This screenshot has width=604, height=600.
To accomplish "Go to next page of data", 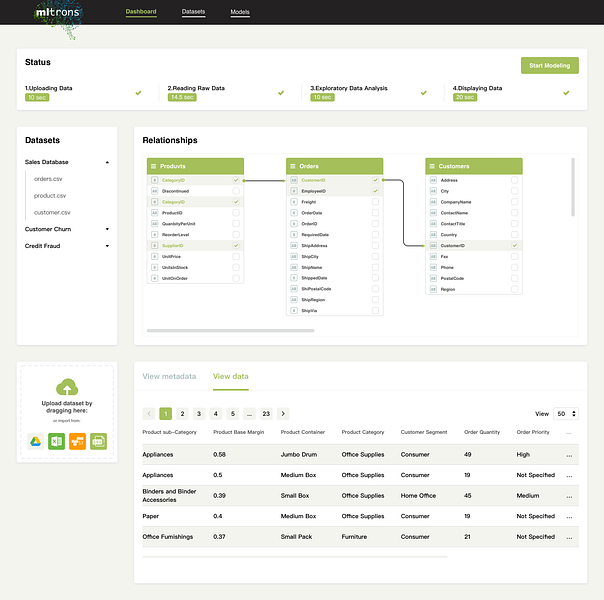I will click(283, 414).
